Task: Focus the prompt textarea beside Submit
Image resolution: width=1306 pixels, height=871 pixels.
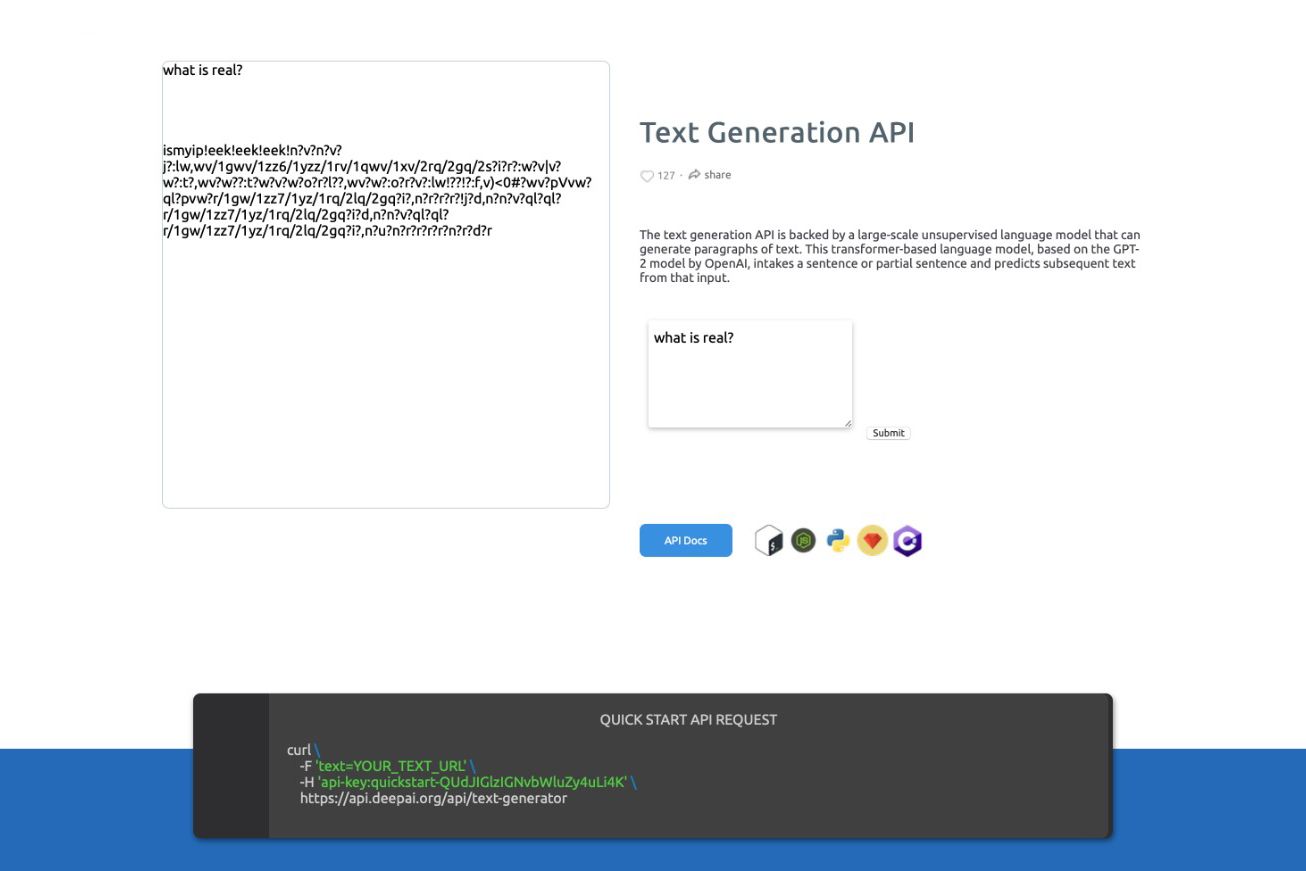Action: click(x=750, y=374)
